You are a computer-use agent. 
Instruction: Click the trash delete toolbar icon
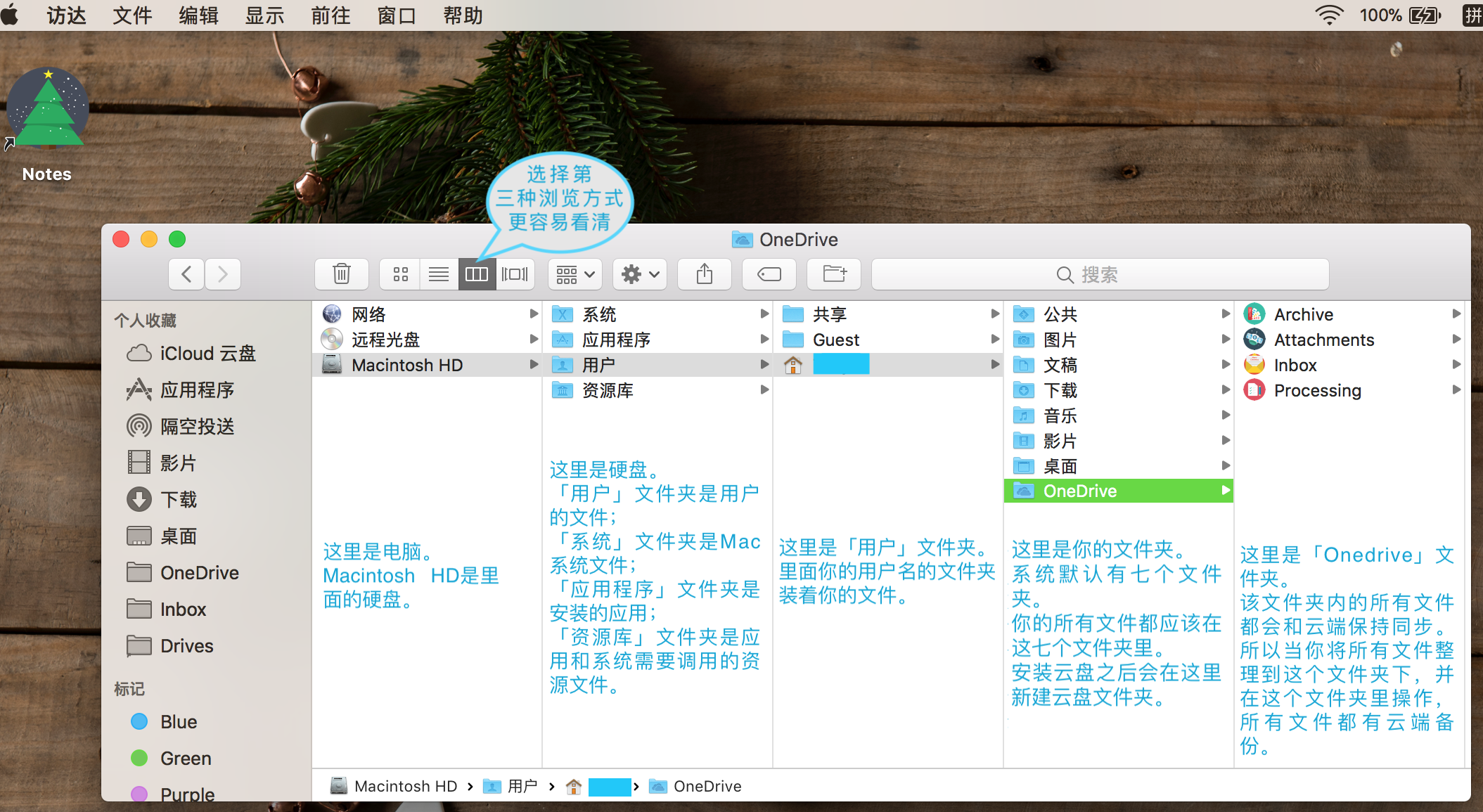tap(341, 274)
